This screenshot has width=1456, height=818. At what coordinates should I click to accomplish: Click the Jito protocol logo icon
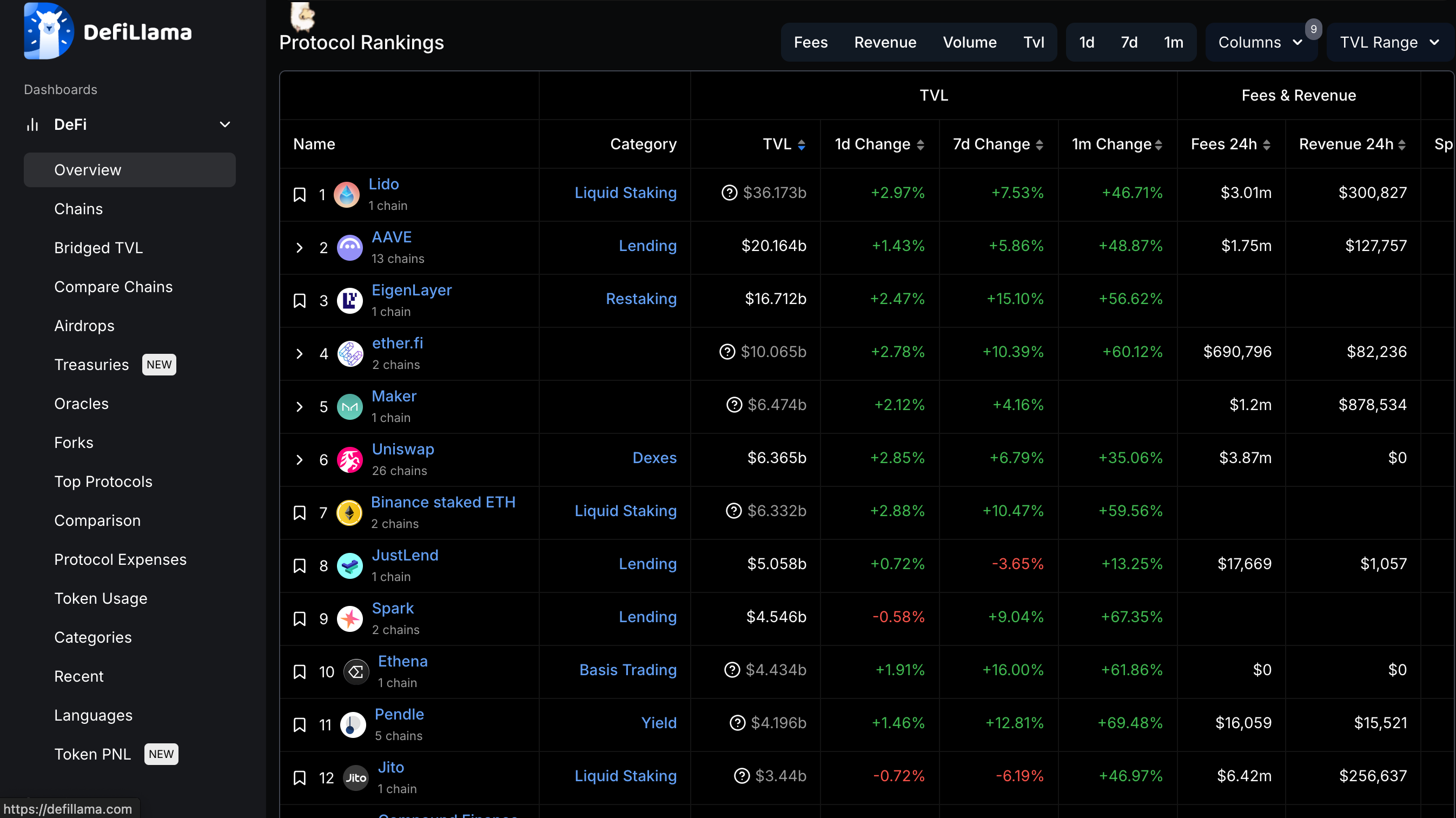click(x=356, y=777)
